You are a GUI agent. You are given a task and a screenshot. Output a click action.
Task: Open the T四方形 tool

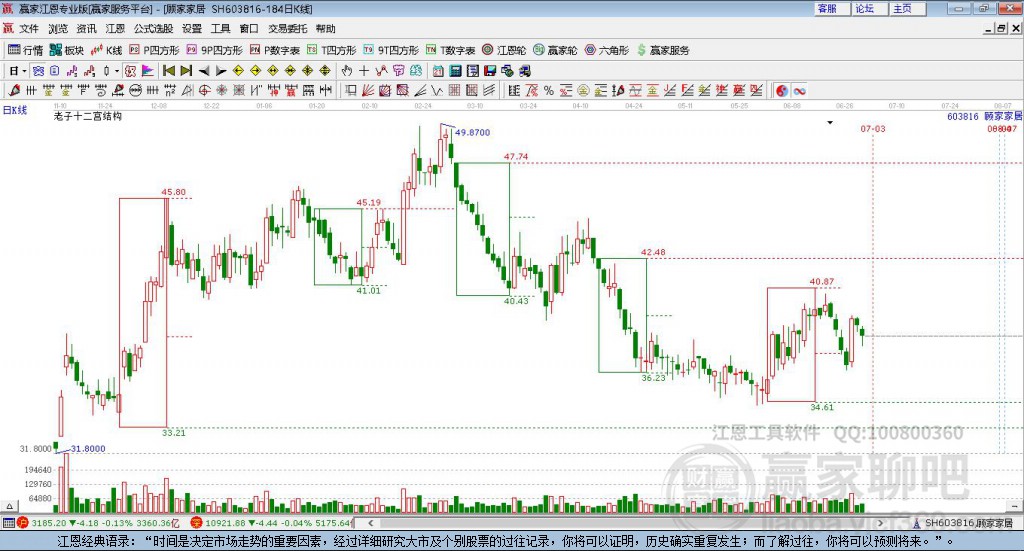(332, 50)
